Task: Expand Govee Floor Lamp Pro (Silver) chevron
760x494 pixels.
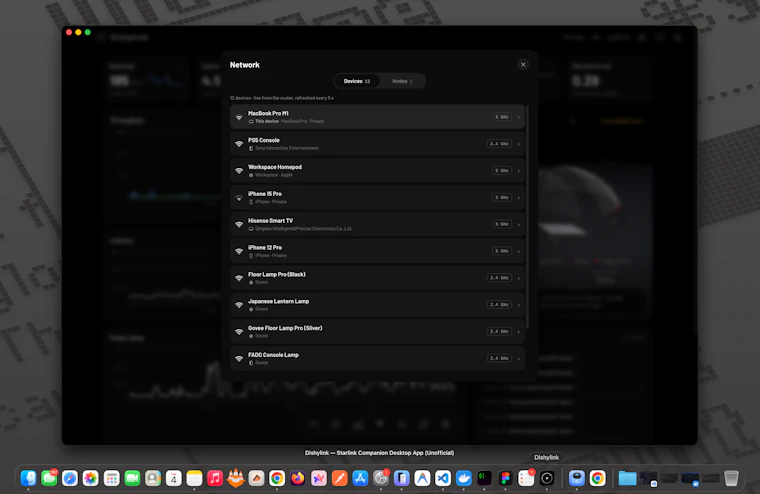Action: tap(518, 332)
